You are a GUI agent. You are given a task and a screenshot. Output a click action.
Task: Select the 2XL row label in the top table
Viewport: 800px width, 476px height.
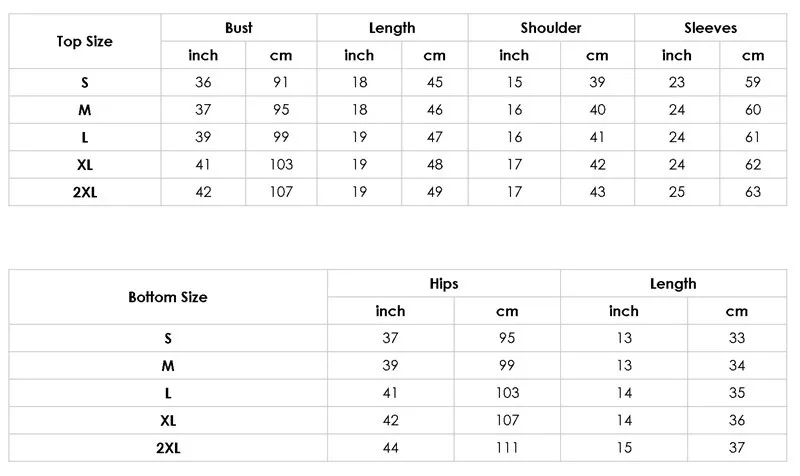click(85, 192)
